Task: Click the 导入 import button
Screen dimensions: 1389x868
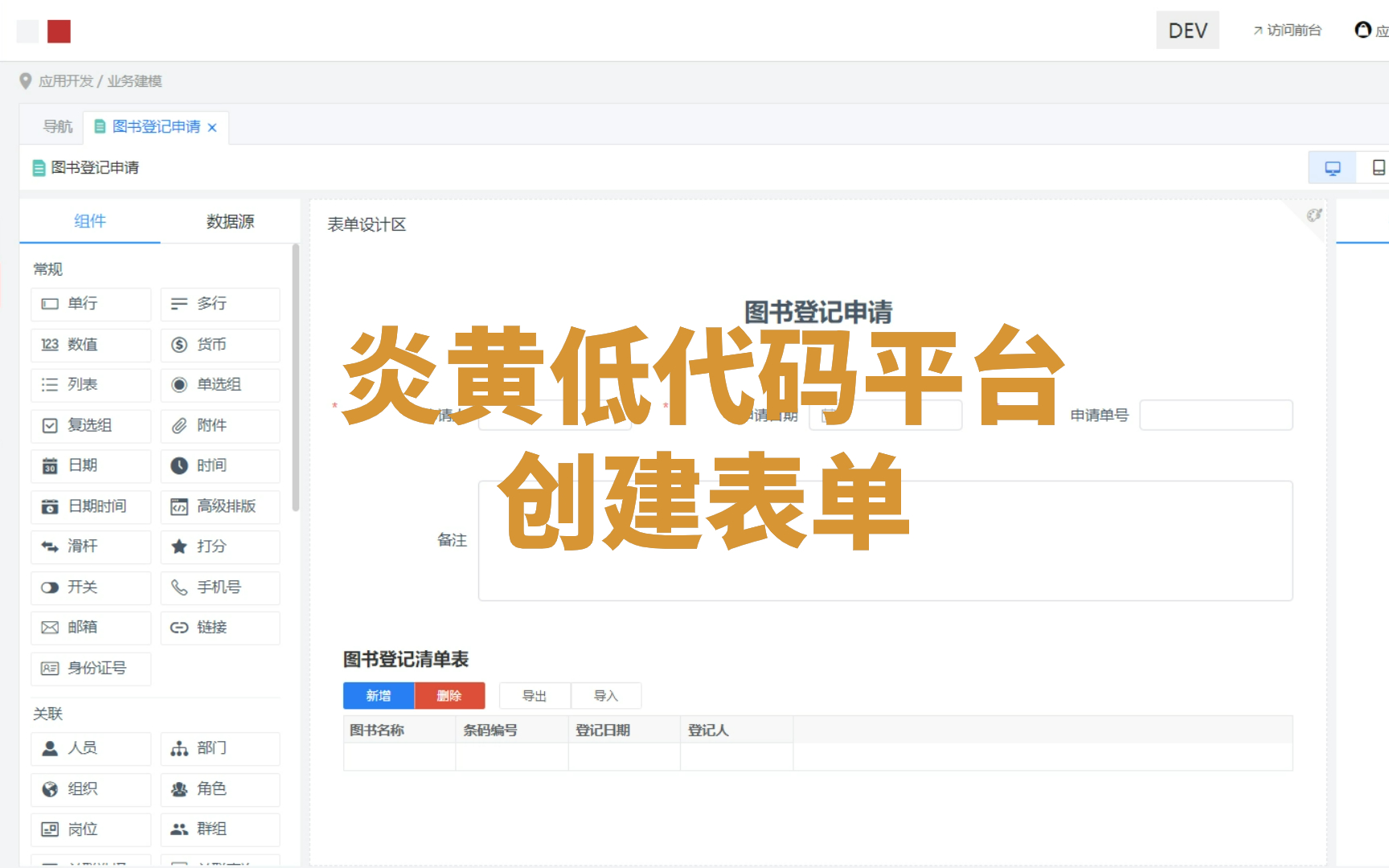Action: (x=606, y=696)
